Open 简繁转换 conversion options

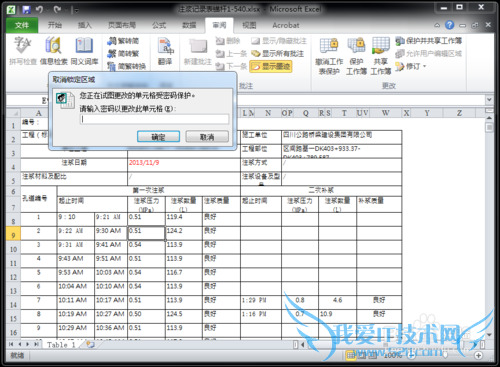pyautogui.click(x=127, y=66)
